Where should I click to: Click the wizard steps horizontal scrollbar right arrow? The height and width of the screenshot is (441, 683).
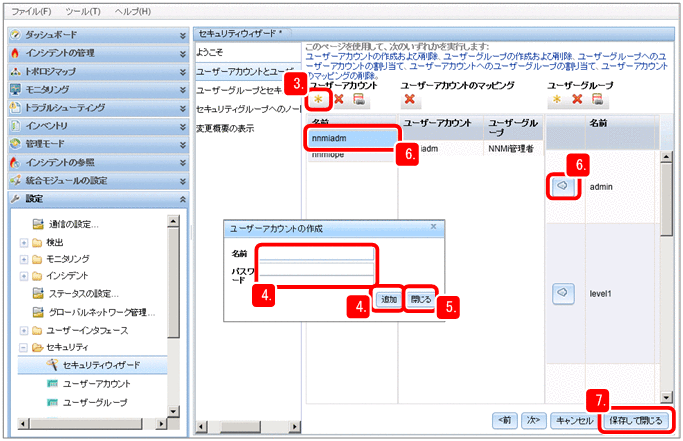click(x=295, y=427)
